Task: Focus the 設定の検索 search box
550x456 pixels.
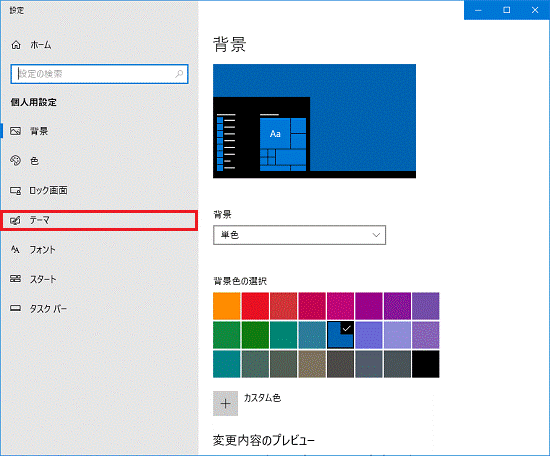Action: 100,74
